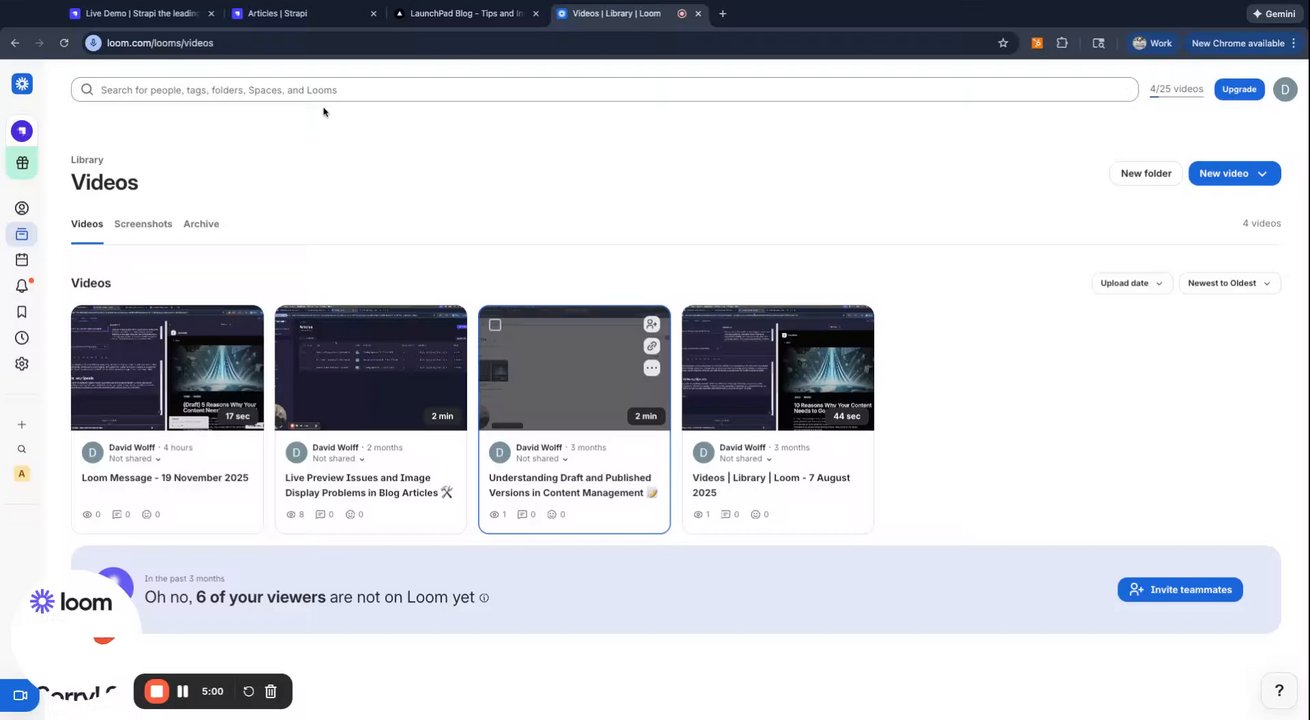Switch to the Screenshots tab
Viewport: 1310px width, 720px height.
click(x=143, y=224)
